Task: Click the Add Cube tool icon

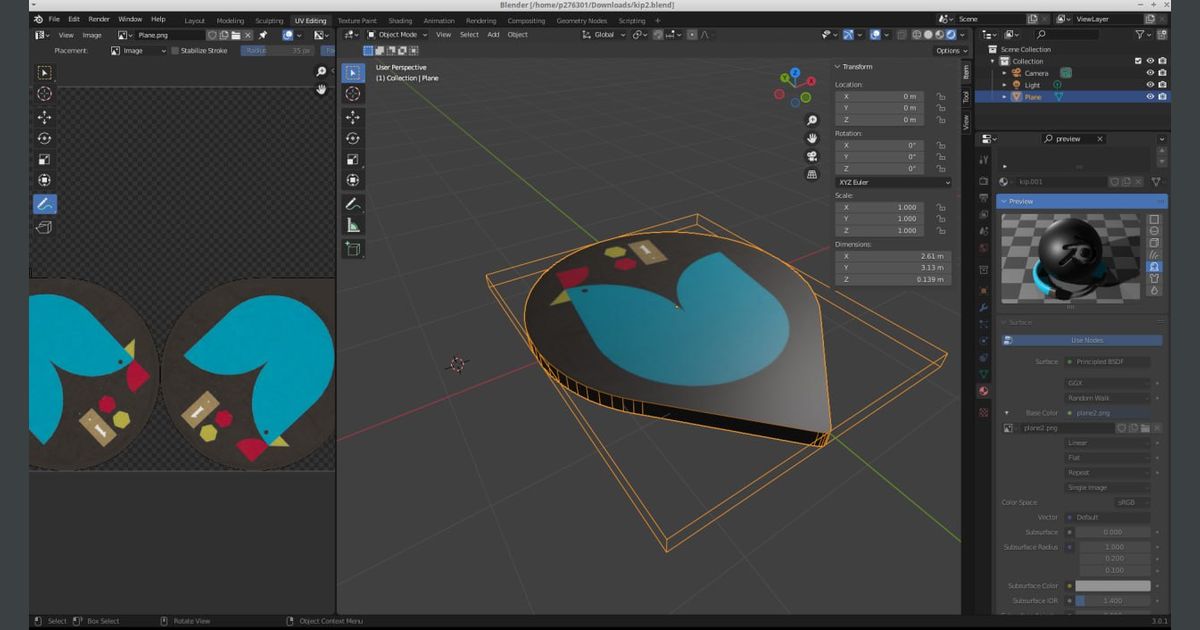Action: [353, 249]
